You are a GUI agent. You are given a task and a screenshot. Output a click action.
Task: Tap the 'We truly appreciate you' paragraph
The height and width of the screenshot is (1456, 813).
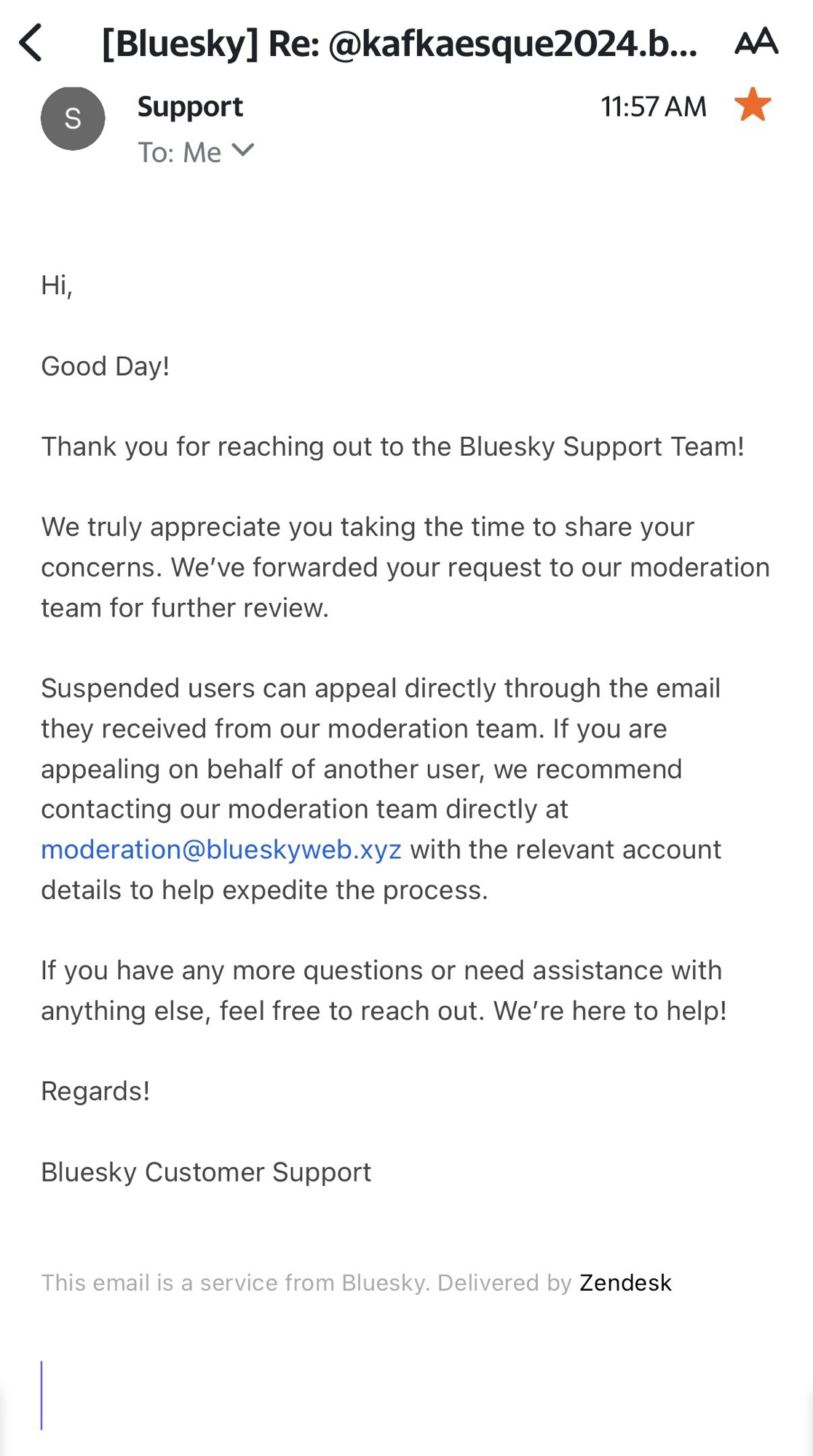(x=405, y=567)
